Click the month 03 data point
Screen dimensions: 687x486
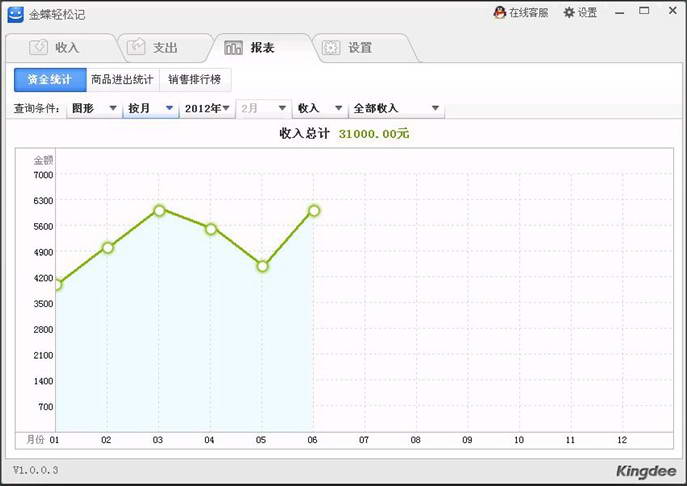(159, 211)
